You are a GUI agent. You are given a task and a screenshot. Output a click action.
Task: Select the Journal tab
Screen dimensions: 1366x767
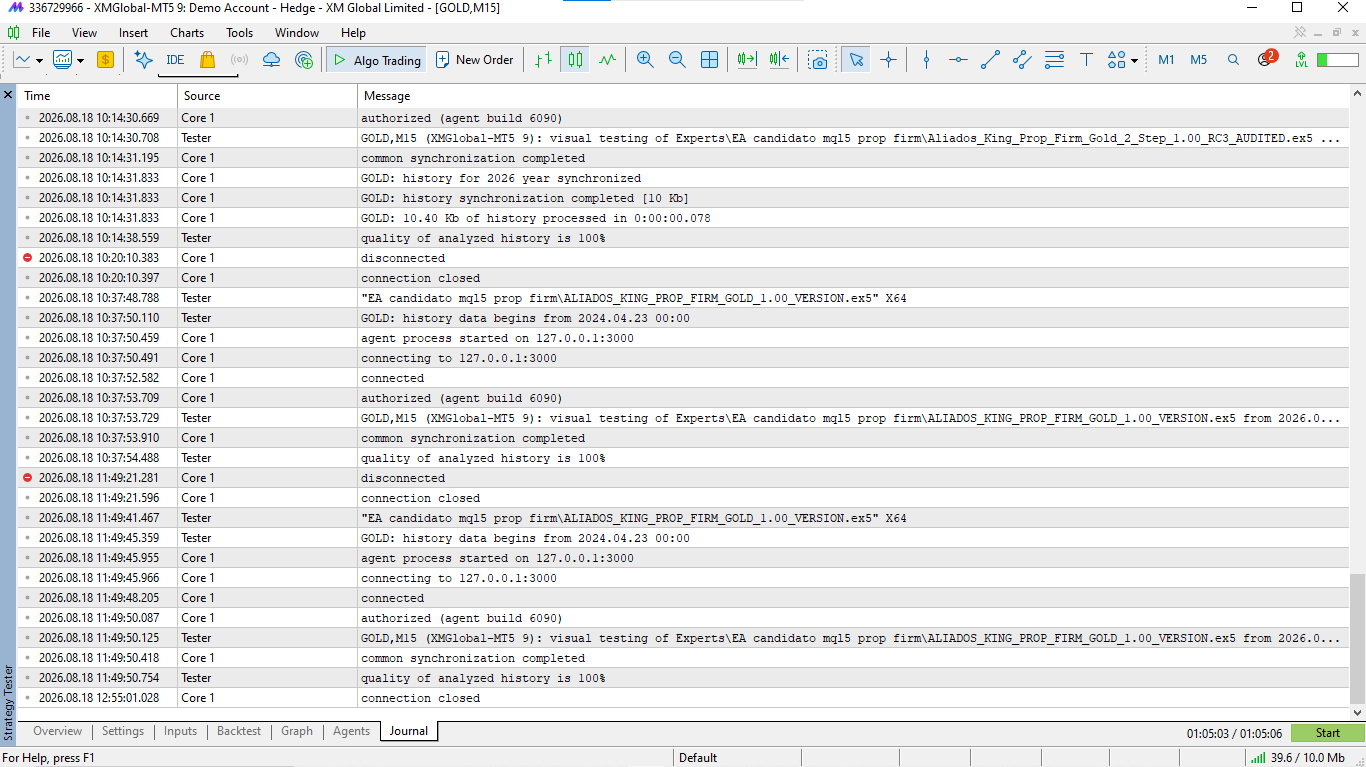tap(409, 731)
